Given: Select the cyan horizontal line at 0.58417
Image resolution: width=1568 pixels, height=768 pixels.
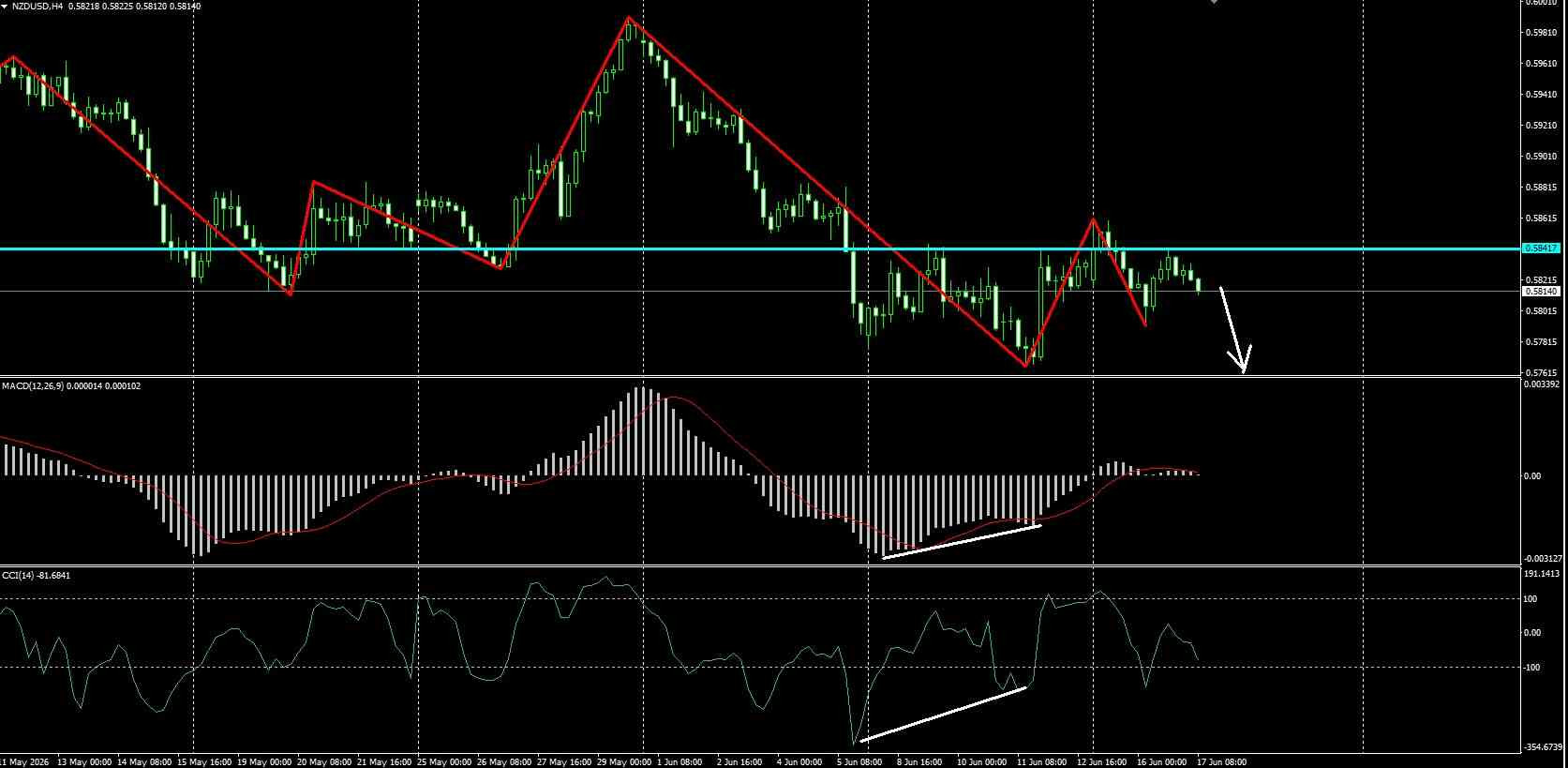Looking at the screenshot, I should pos(759,248).
